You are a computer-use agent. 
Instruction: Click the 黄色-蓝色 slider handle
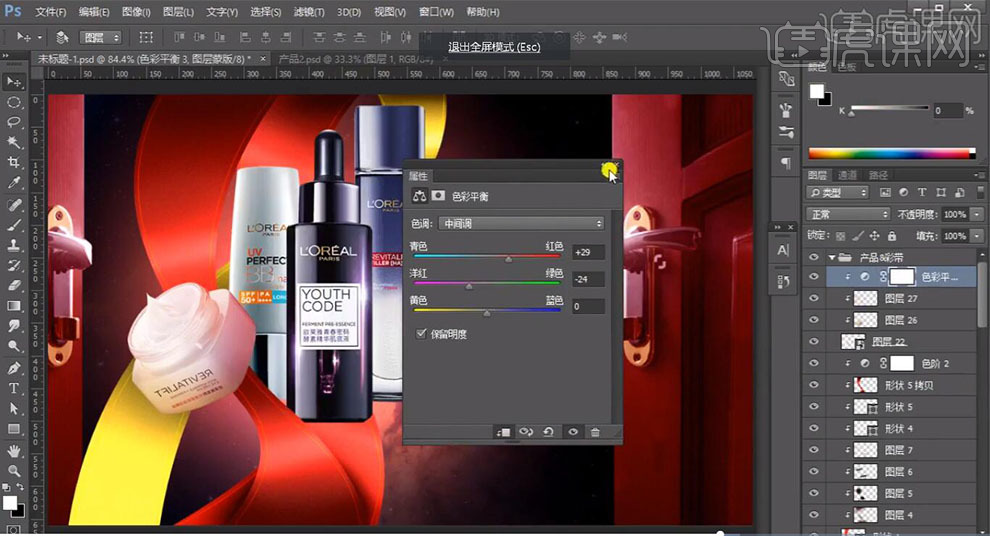pyautogui.click(x=487, y=313)
